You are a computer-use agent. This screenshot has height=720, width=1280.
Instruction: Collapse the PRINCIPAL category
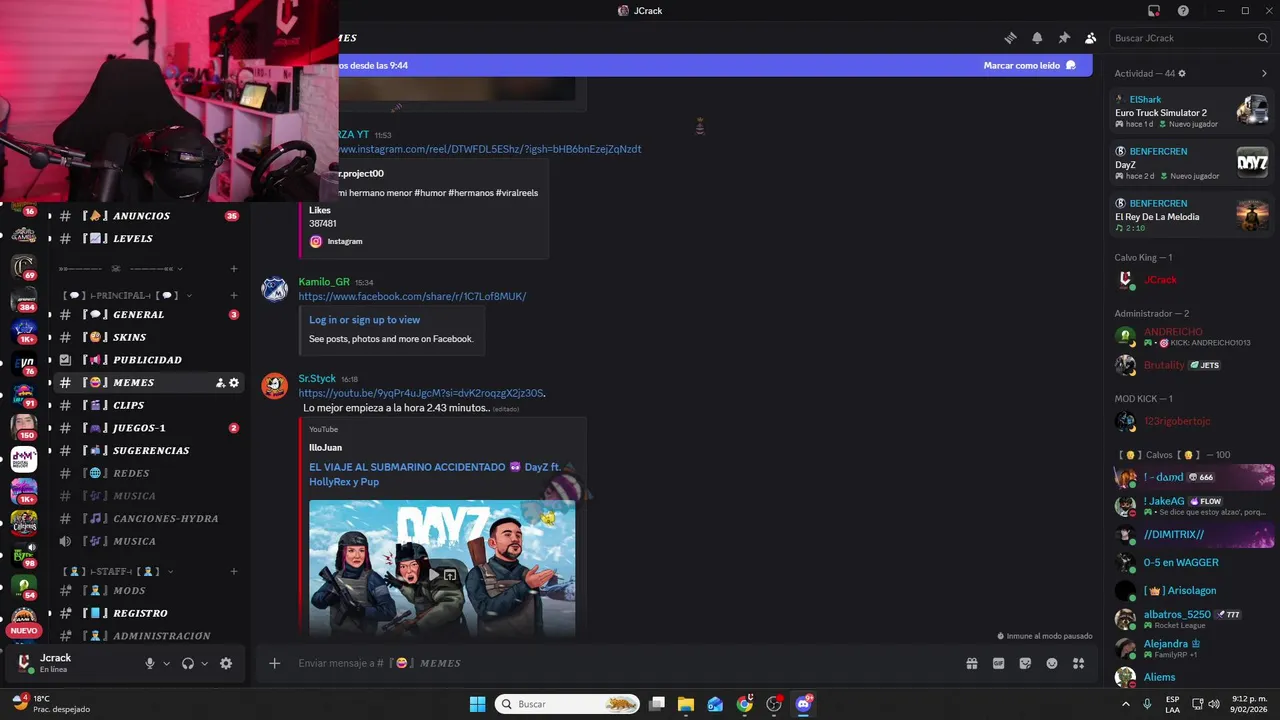[x=126, y=296]
